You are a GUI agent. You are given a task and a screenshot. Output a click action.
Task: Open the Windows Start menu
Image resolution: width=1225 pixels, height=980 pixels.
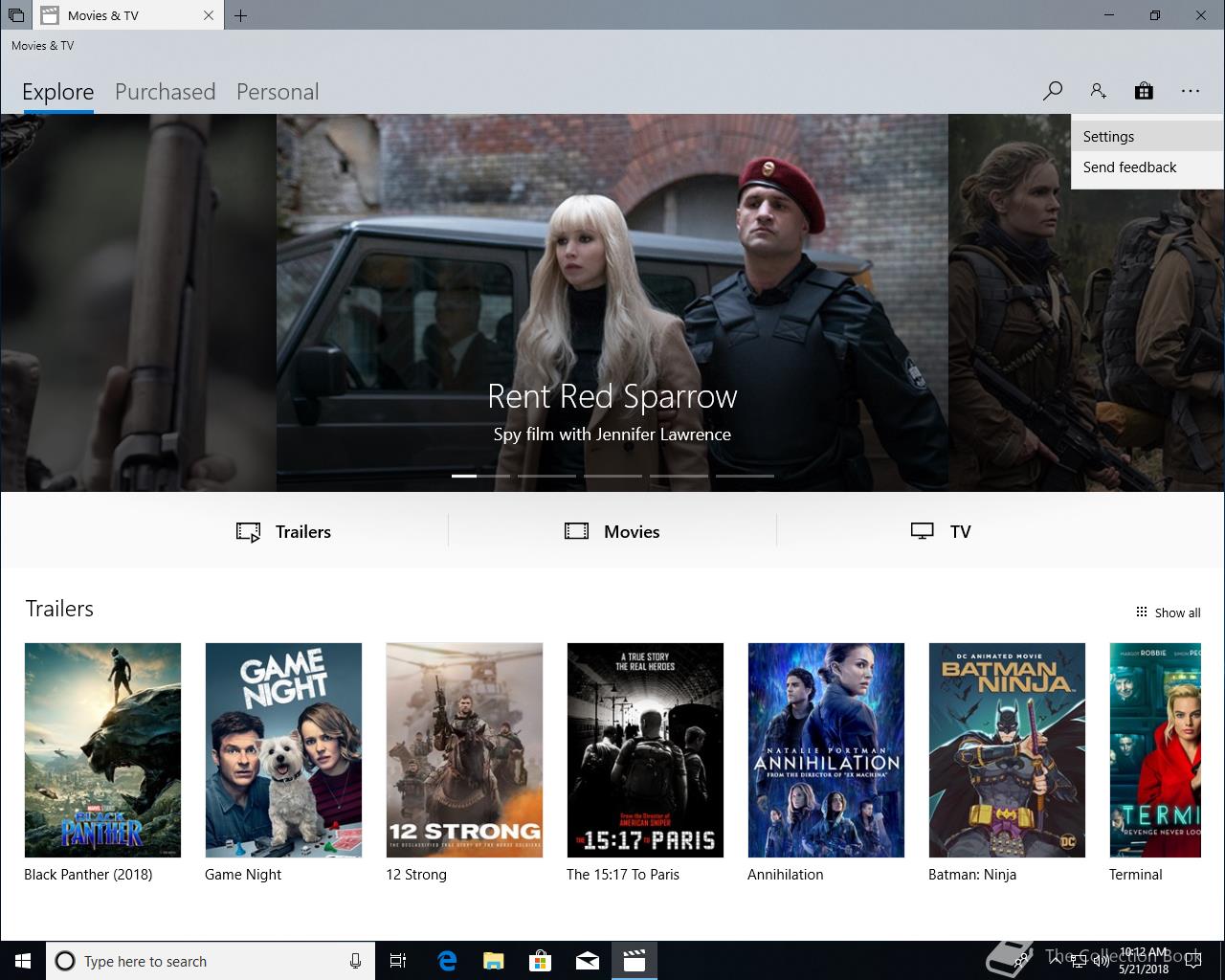click(23, 961)
